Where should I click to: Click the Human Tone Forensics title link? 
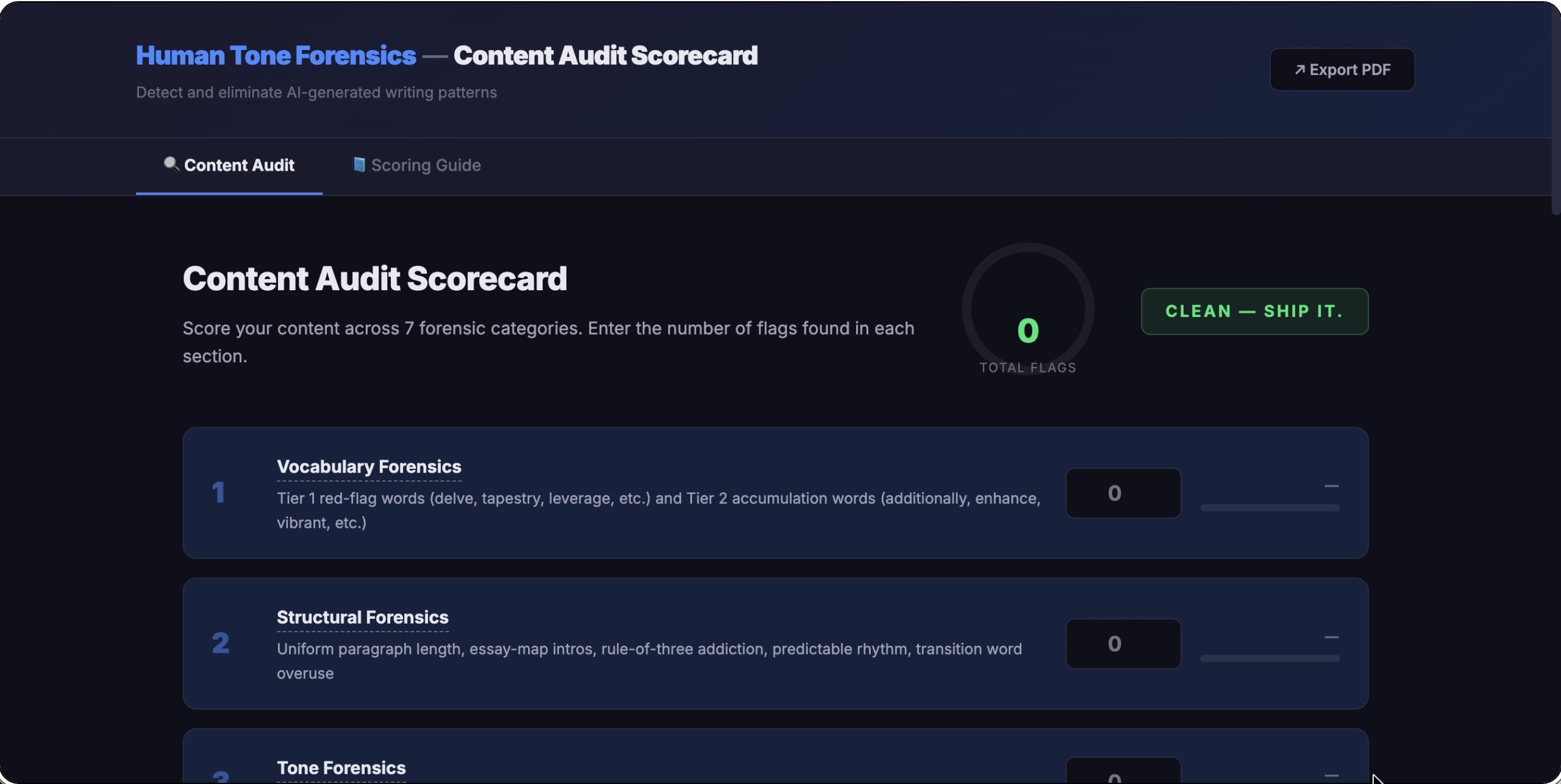click(276, 55)
